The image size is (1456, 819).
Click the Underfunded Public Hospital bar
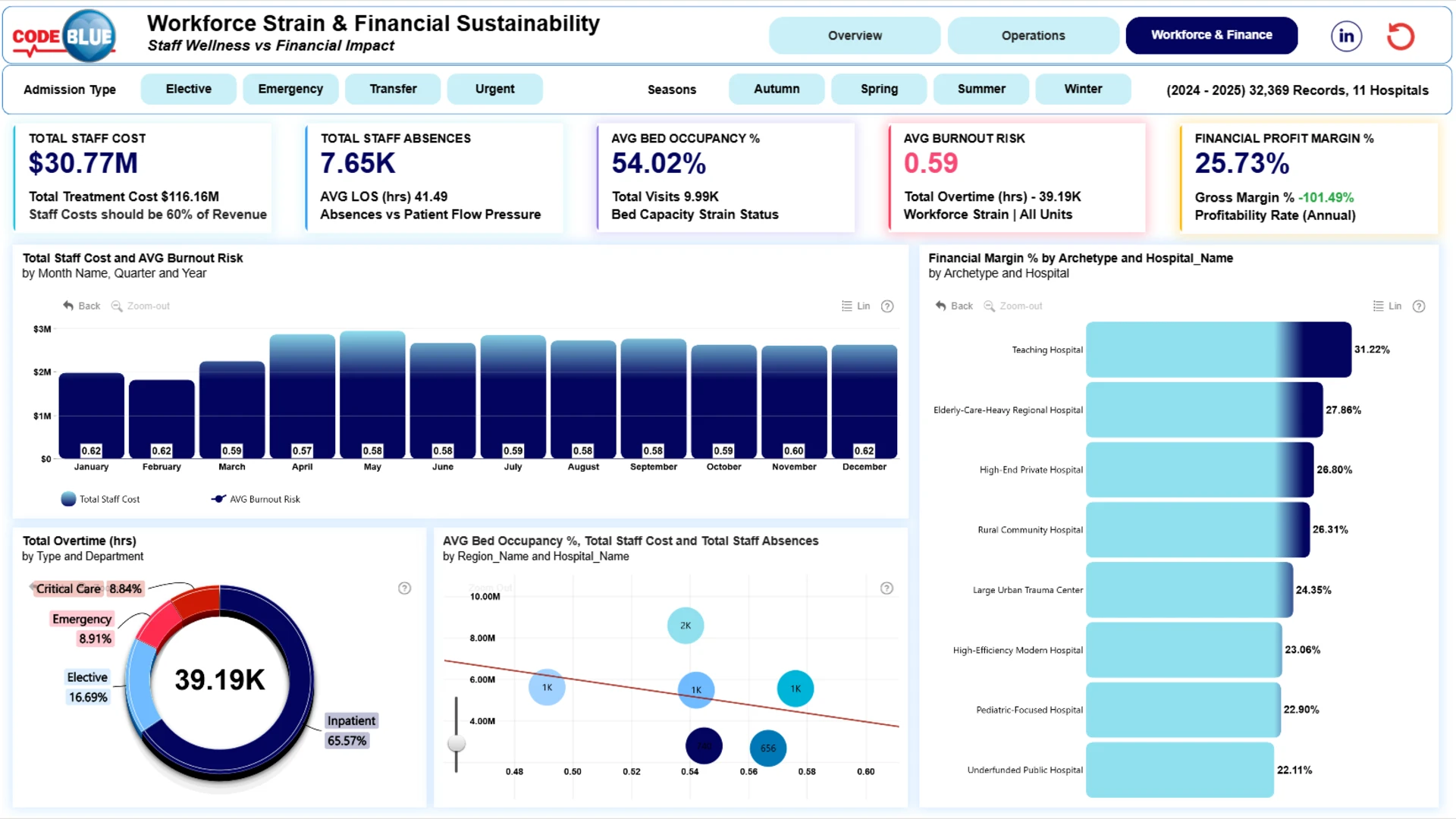[x=1180, y=770]
